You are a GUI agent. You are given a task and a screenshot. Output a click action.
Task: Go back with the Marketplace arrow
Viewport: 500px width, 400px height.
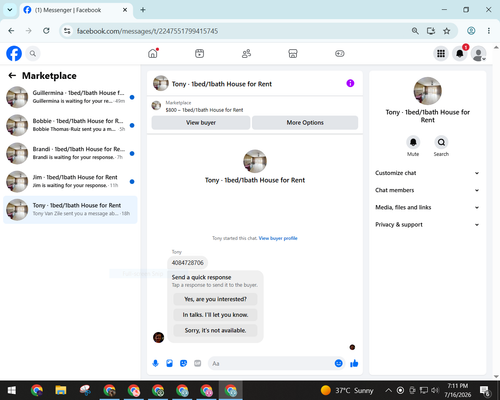(12, 76)
